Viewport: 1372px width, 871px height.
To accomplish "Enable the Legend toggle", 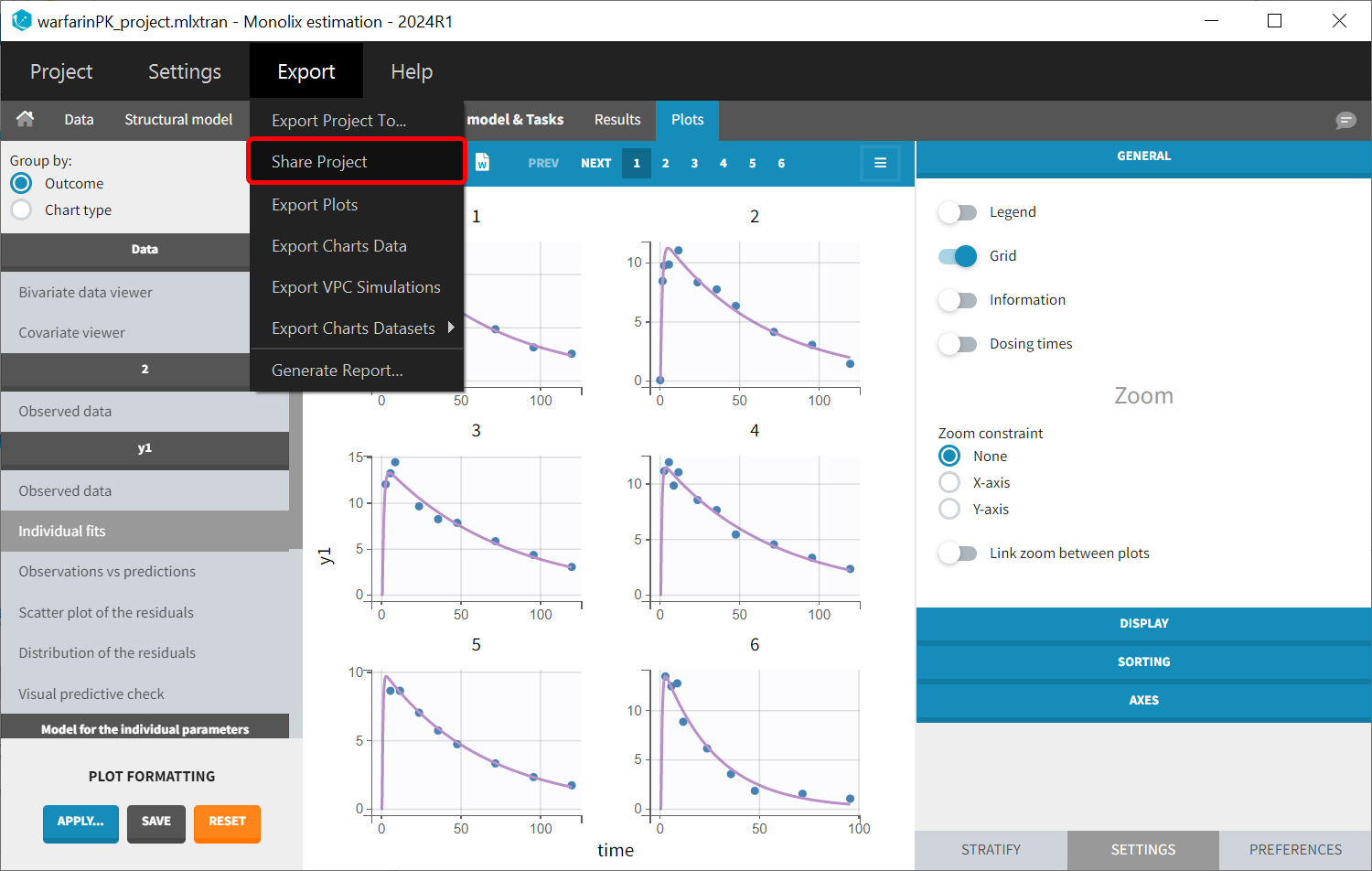I will coord(958,212).
